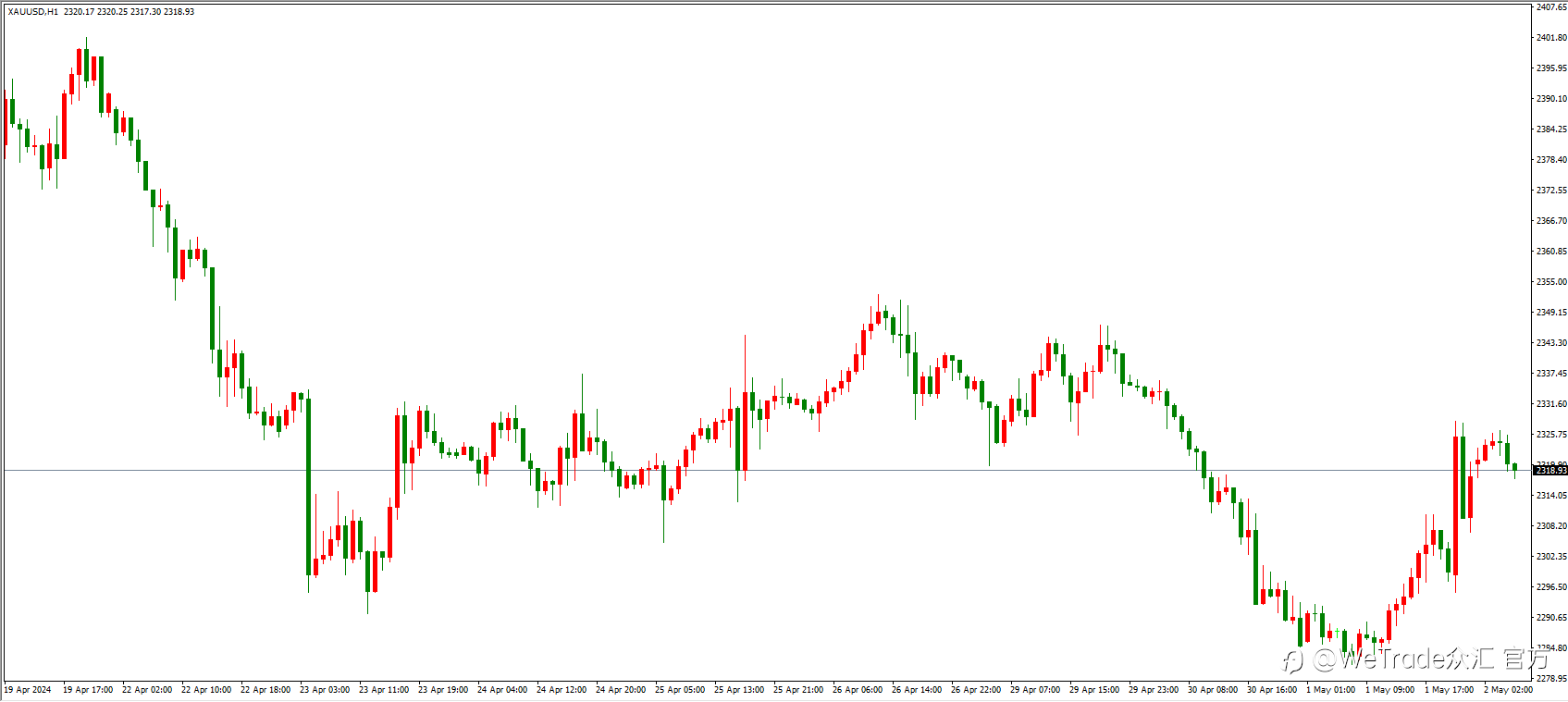Click the 26 Apr 06:00 time axis label
Screen dimensions: 1568x702
858,690
